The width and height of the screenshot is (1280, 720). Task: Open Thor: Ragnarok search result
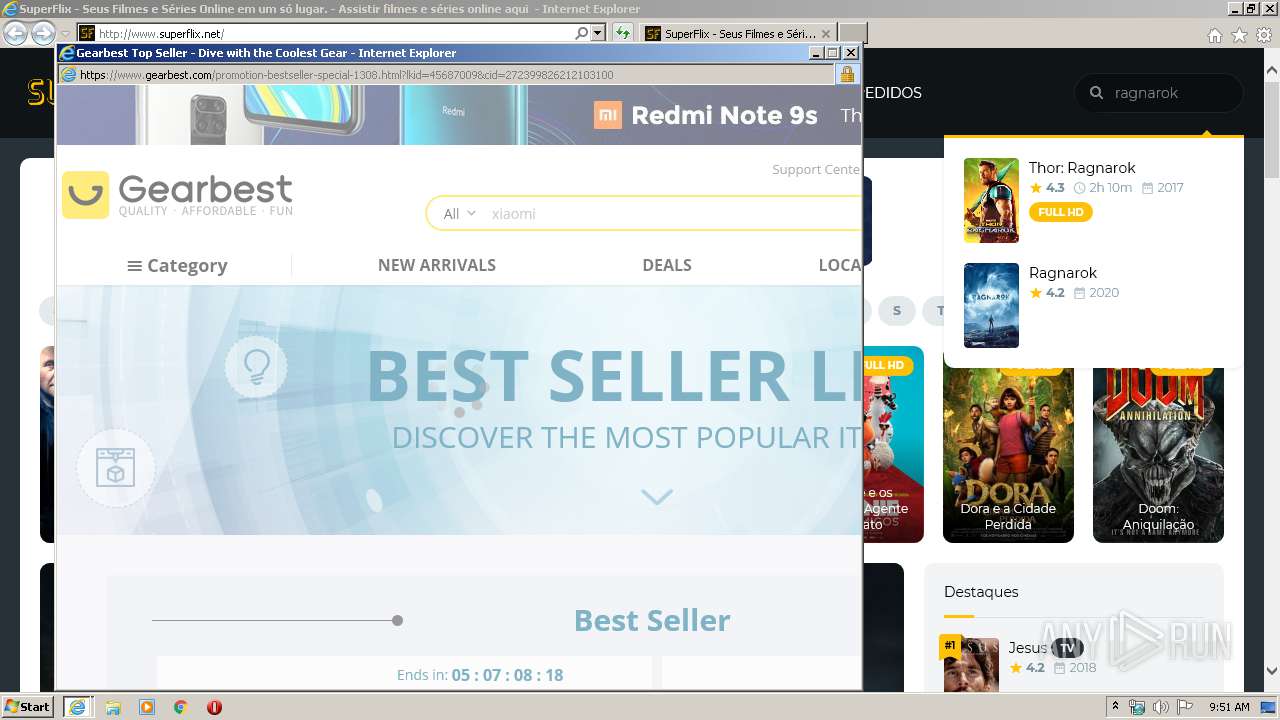click(1082, 168)
